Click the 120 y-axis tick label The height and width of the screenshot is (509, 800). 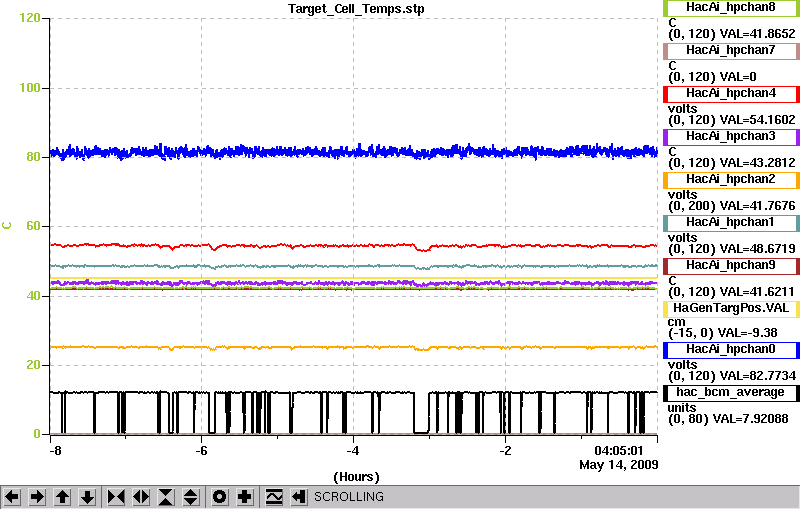(x=30, y=18)
